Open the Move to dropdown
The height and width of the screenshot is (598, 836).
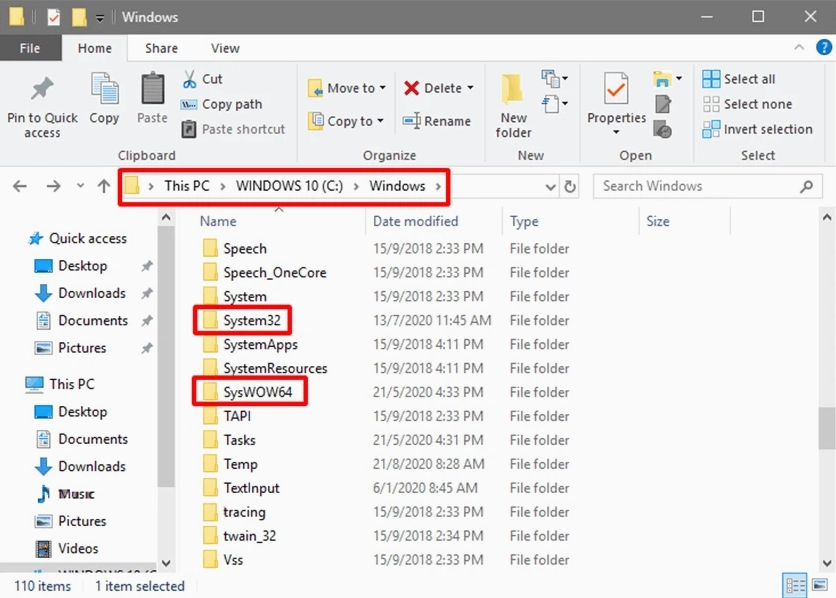(x=347, y=87)
